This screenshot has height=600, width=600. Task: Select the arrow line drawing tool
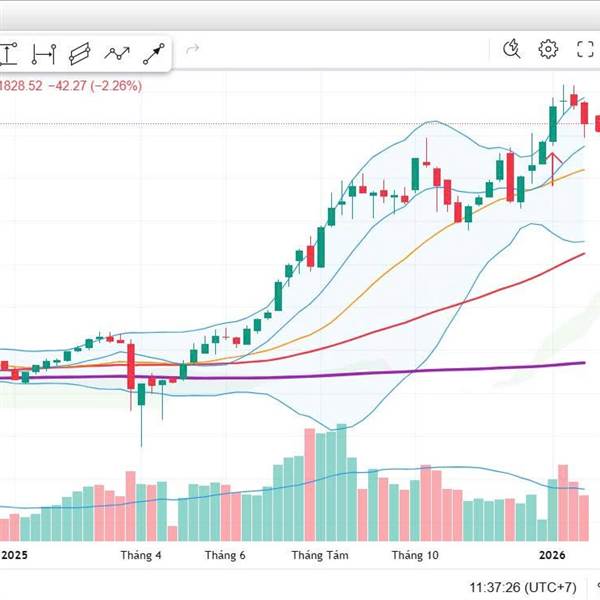pos(153,54)
